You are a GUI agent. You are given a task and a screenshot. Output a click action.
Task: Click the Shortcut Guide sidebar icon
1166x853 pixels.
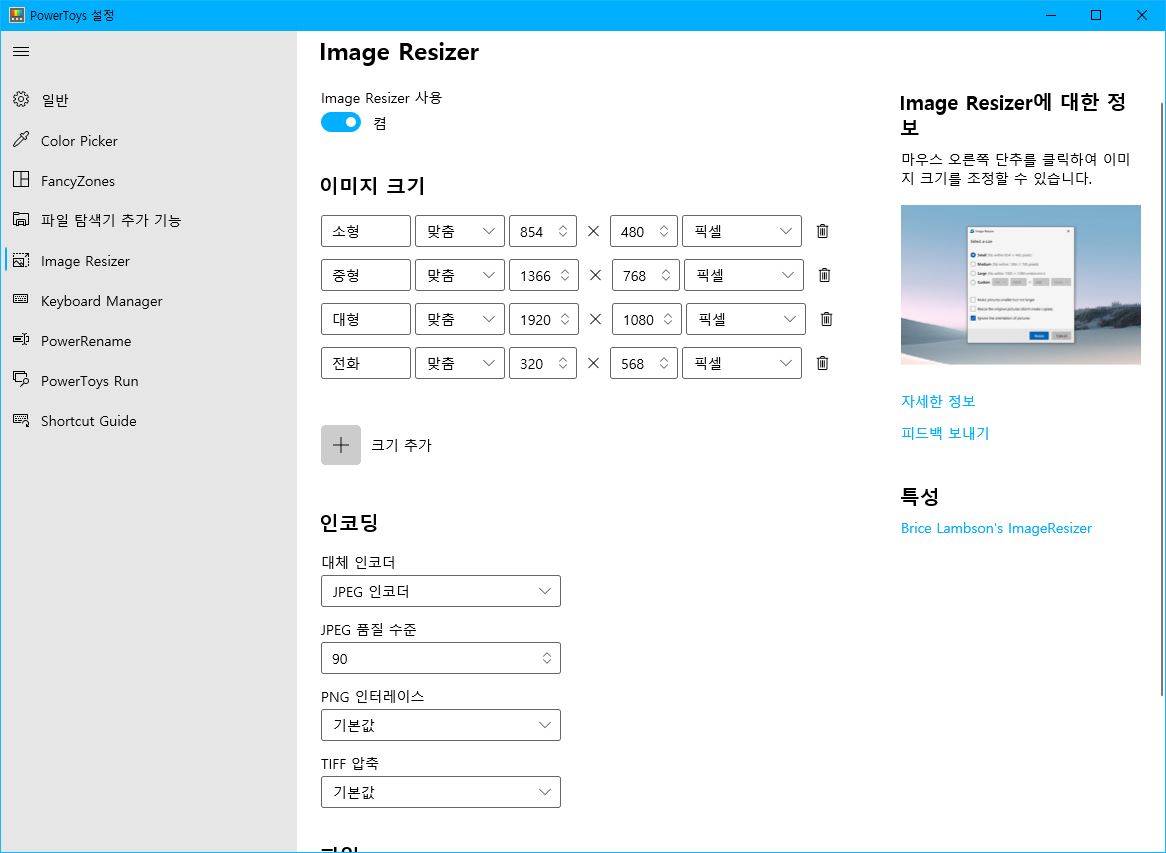point(21,420)
